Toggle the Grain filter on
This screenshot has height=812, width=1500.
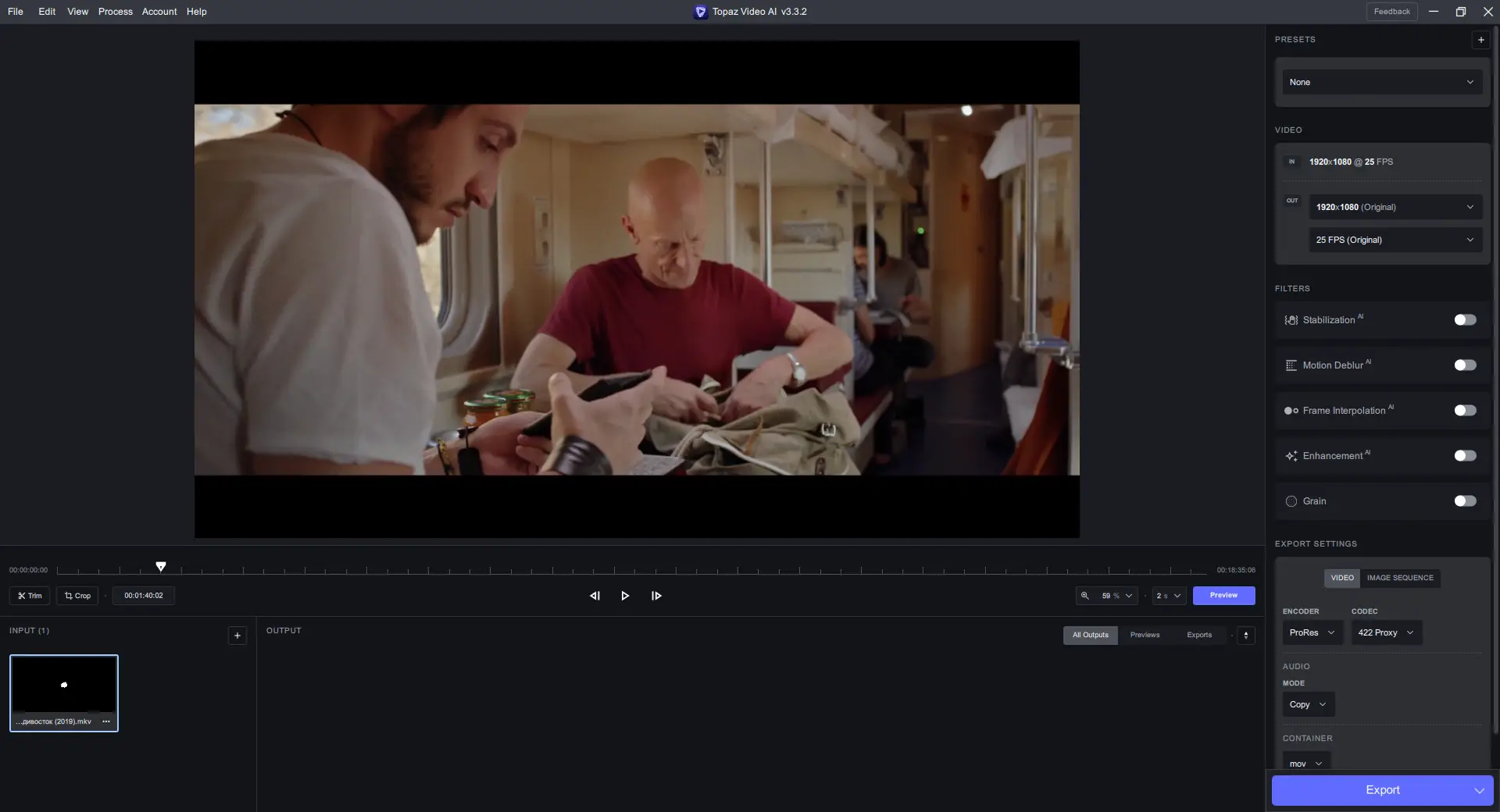pyautogui.click(x=1465, y=501)
